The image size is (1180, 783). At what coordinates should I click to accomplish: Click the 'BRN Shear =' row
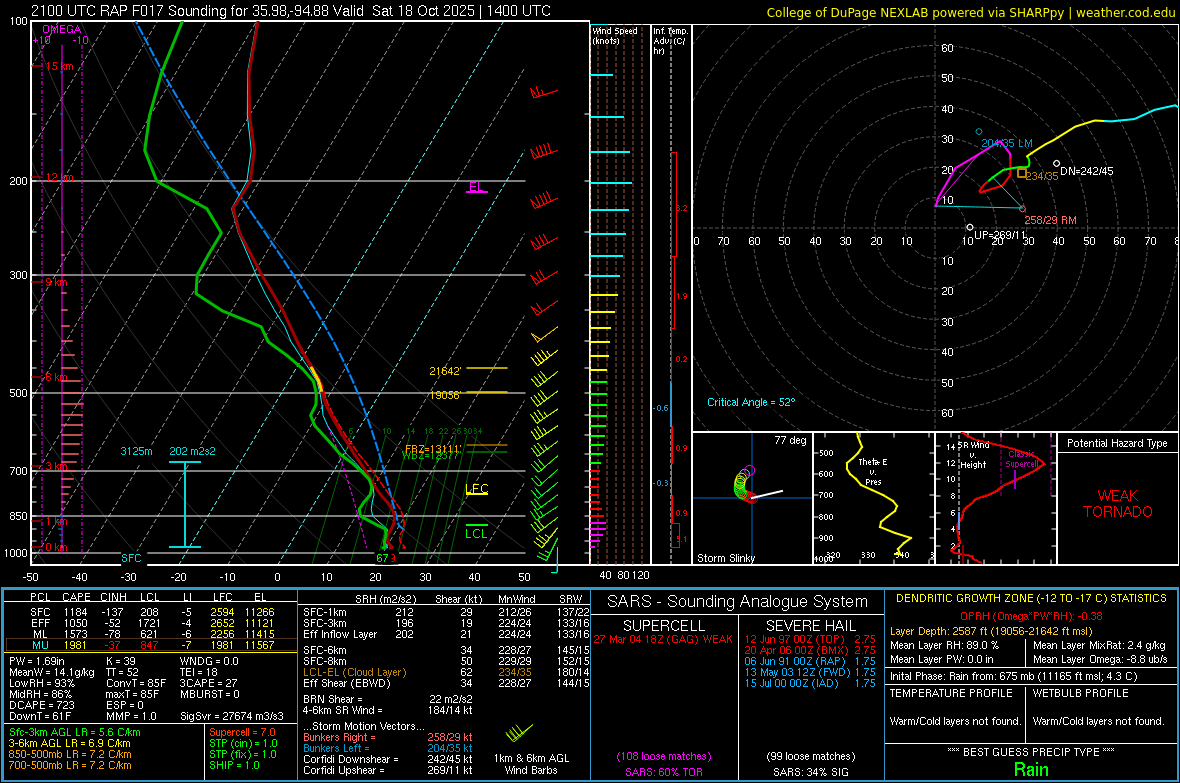click(388, 699)
